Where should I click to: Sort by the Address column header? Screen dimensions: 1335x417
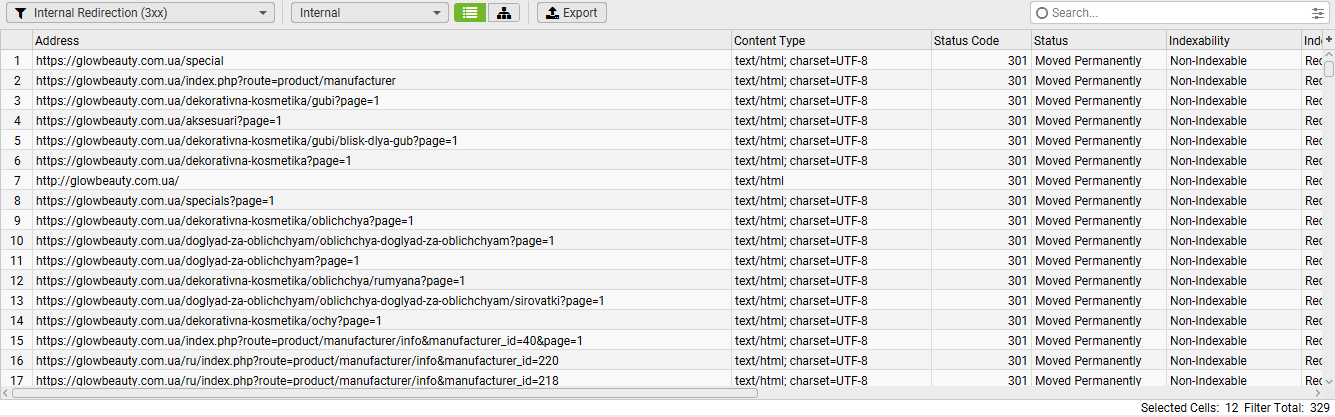(x=380, y=41)
